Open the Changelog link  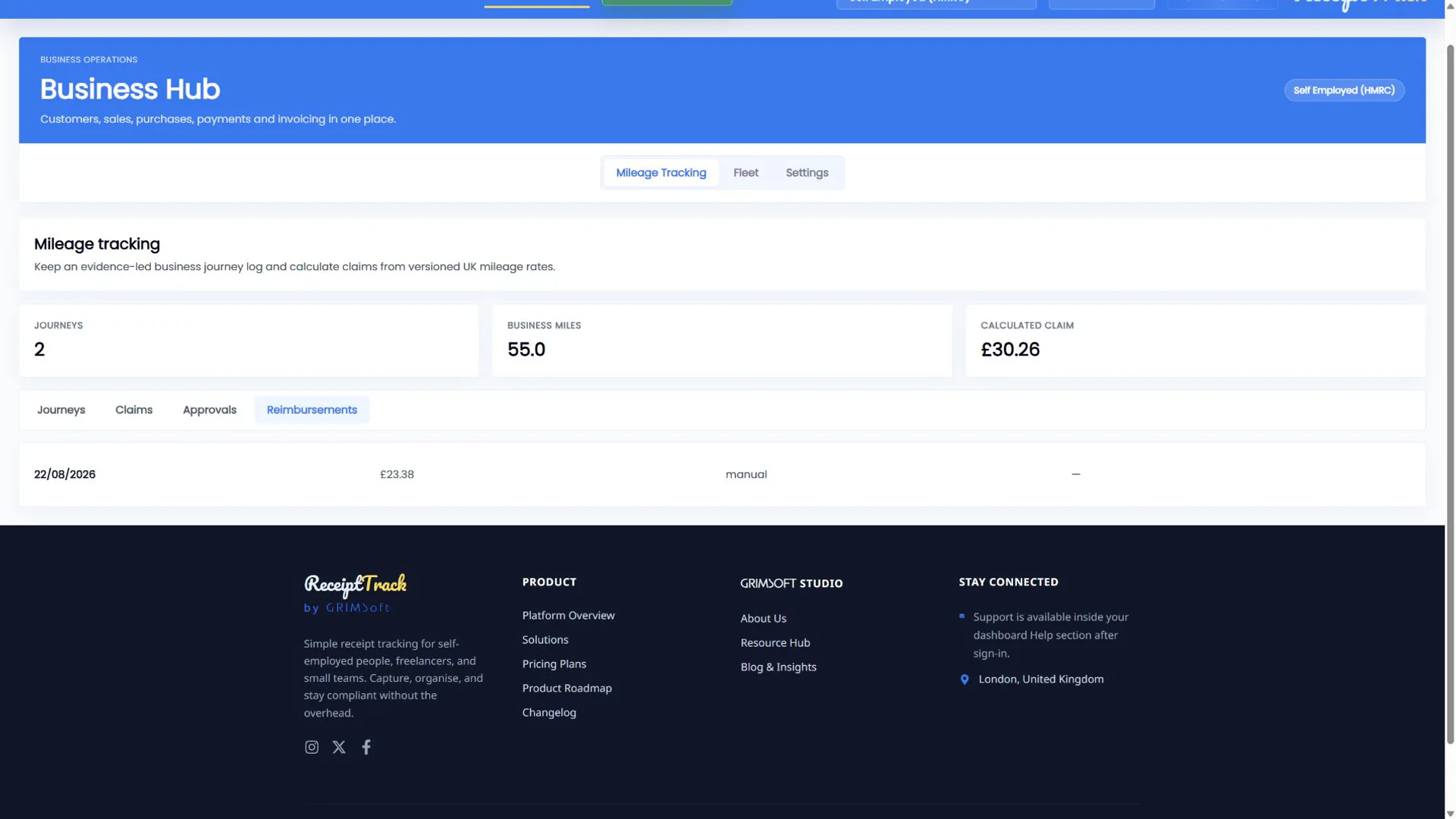coord(549,712)
